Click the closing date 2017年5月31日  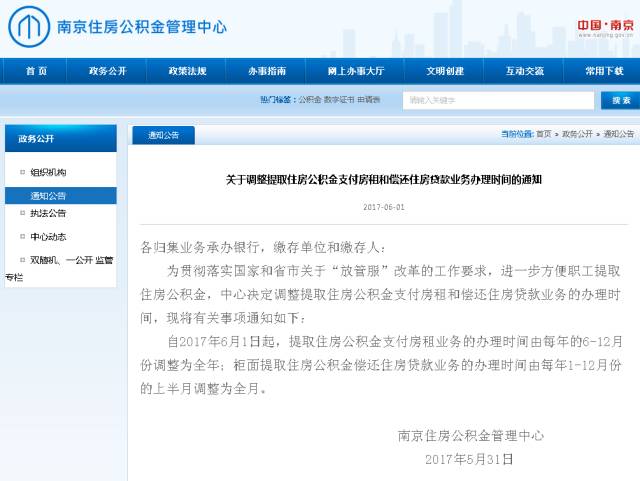[469, 459]
